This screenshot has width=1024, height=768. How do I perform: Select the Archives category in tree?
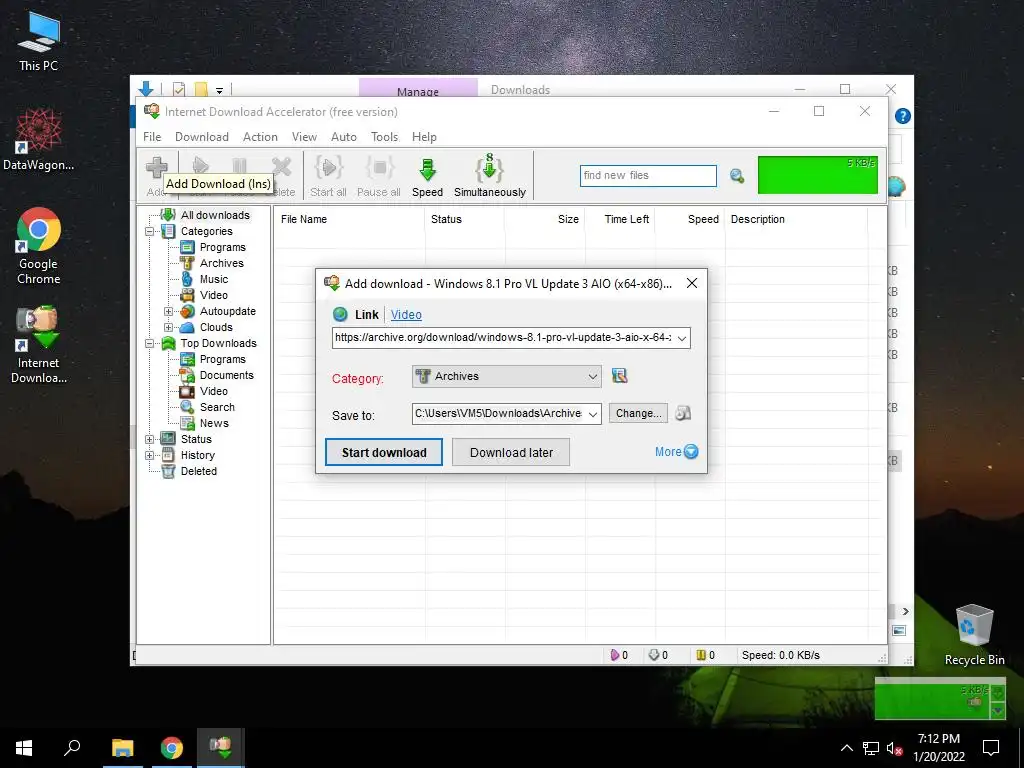point(221,263)
